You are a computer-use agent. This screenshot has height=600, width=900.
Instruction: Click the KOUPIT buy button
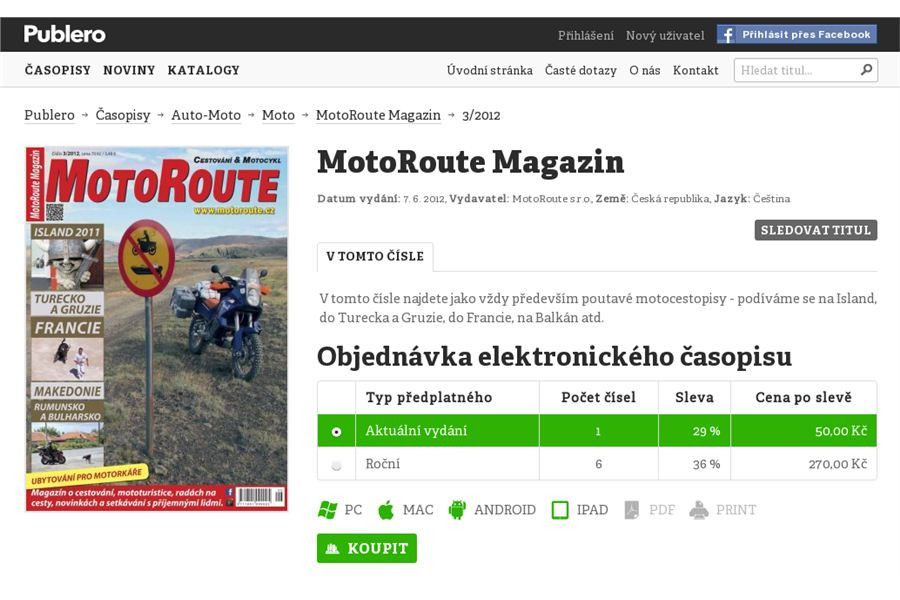click(367, 548)
